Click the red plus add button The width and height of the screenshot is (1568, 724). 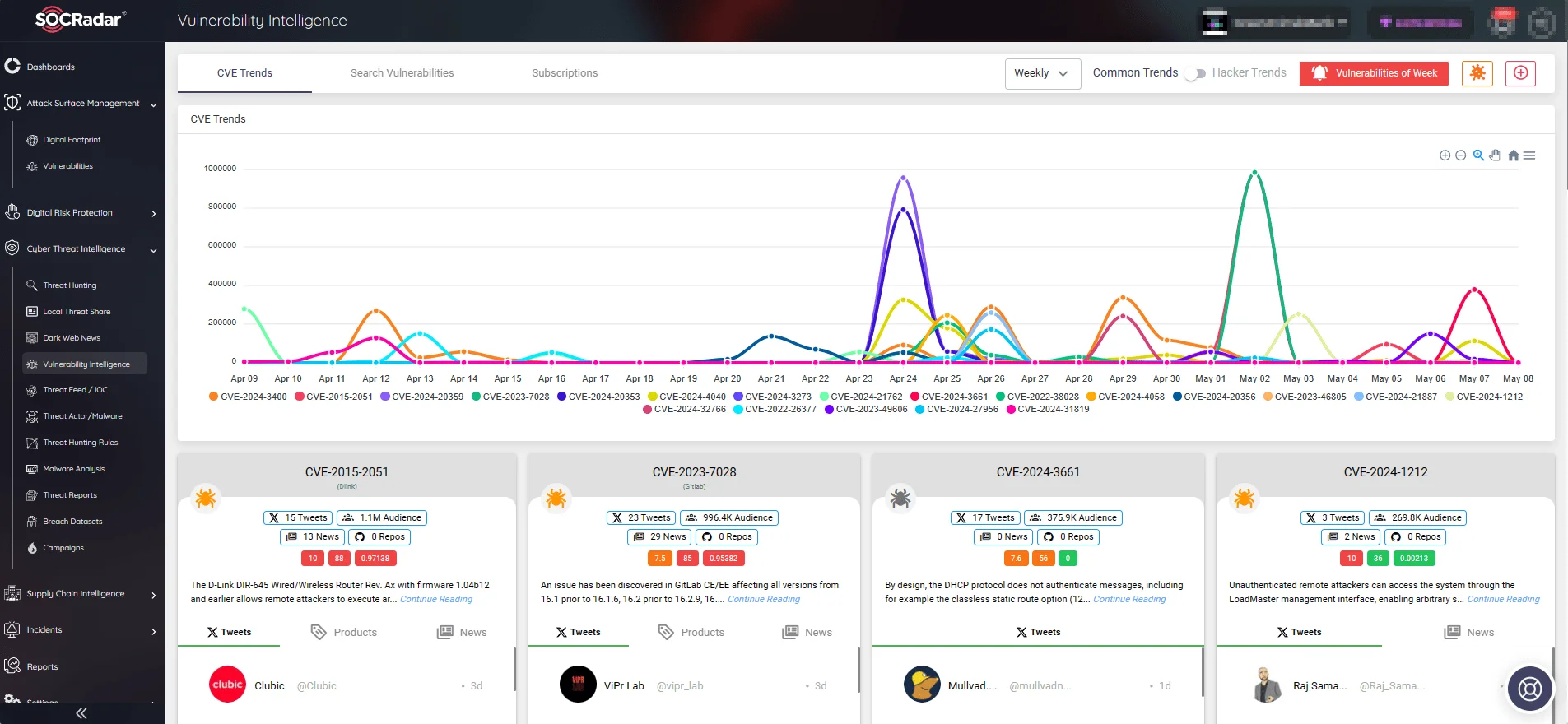click(1520, 73)
